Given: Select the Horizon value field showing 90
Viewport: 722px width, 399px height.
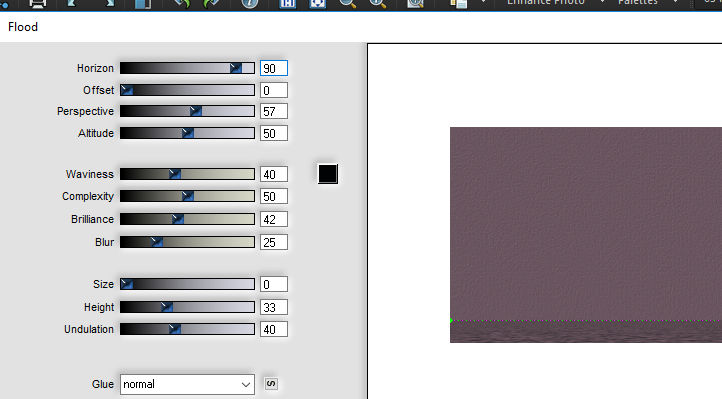Looking at the screenshot, I should [274, 68].
